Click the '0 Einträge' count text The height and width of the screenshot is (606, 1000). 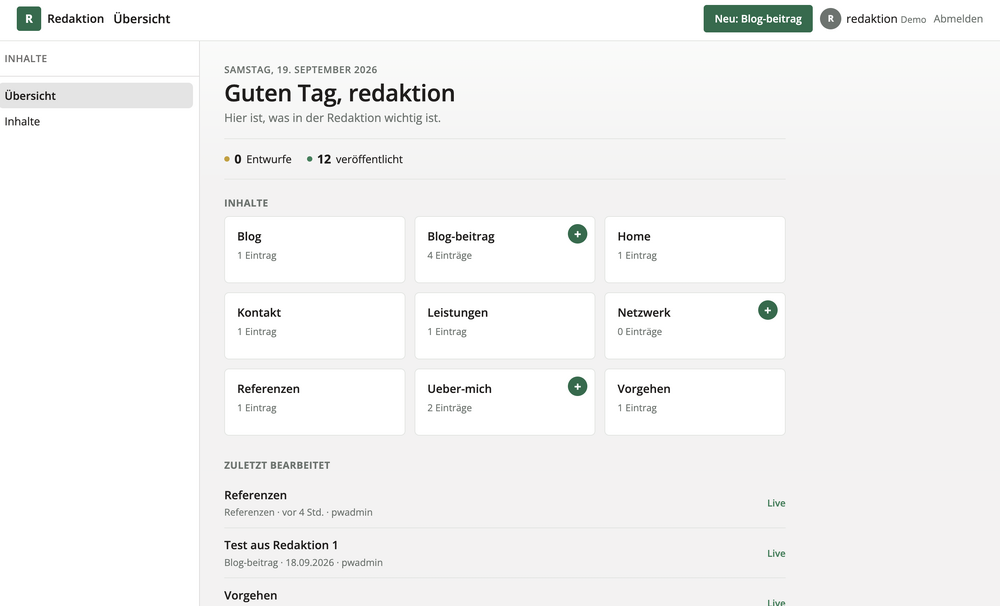tap(640, 332)
